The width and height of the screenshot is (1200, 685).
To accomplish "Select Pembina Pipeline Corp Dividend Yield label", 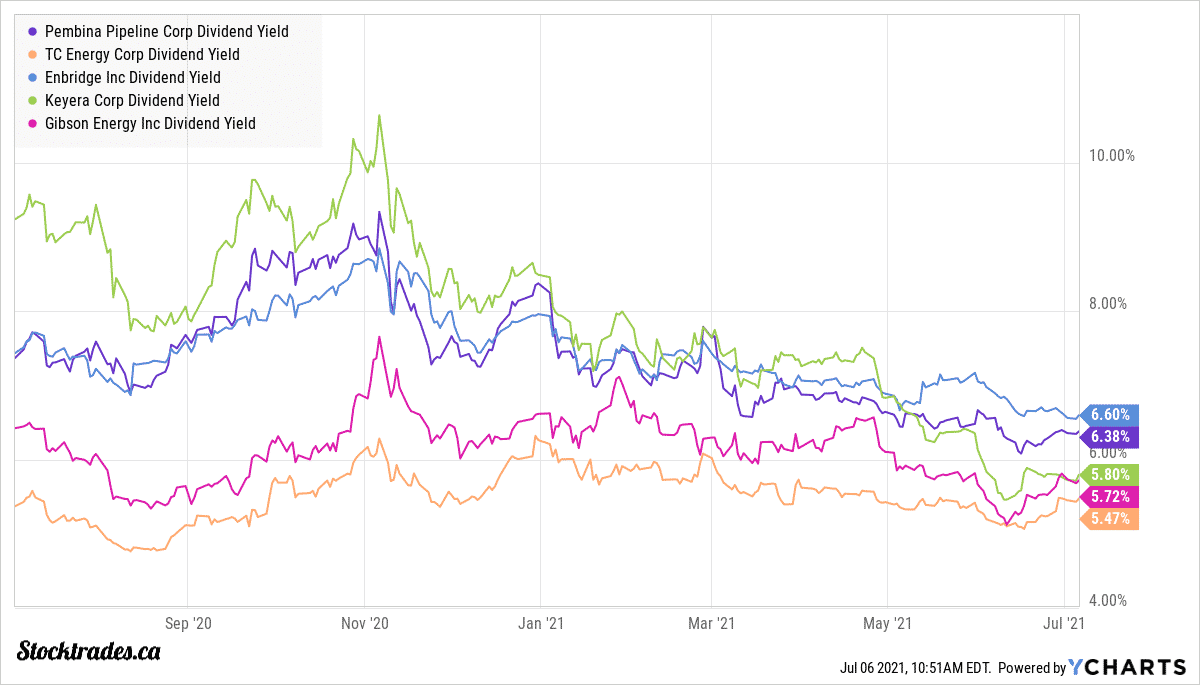I will [167, 32].
